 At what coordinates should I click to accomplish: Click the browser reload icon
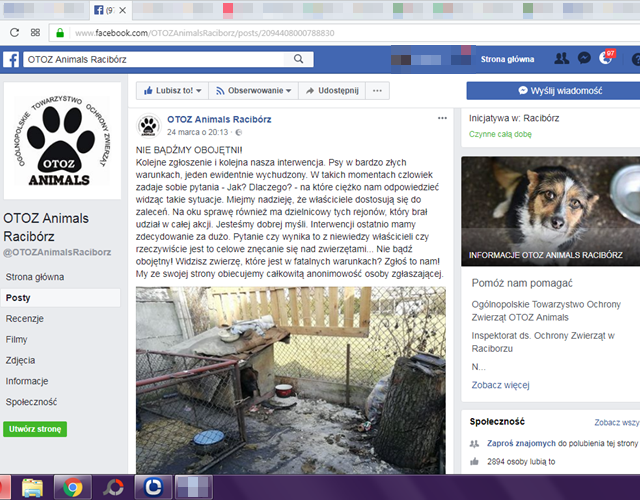(x=14, y=33)
